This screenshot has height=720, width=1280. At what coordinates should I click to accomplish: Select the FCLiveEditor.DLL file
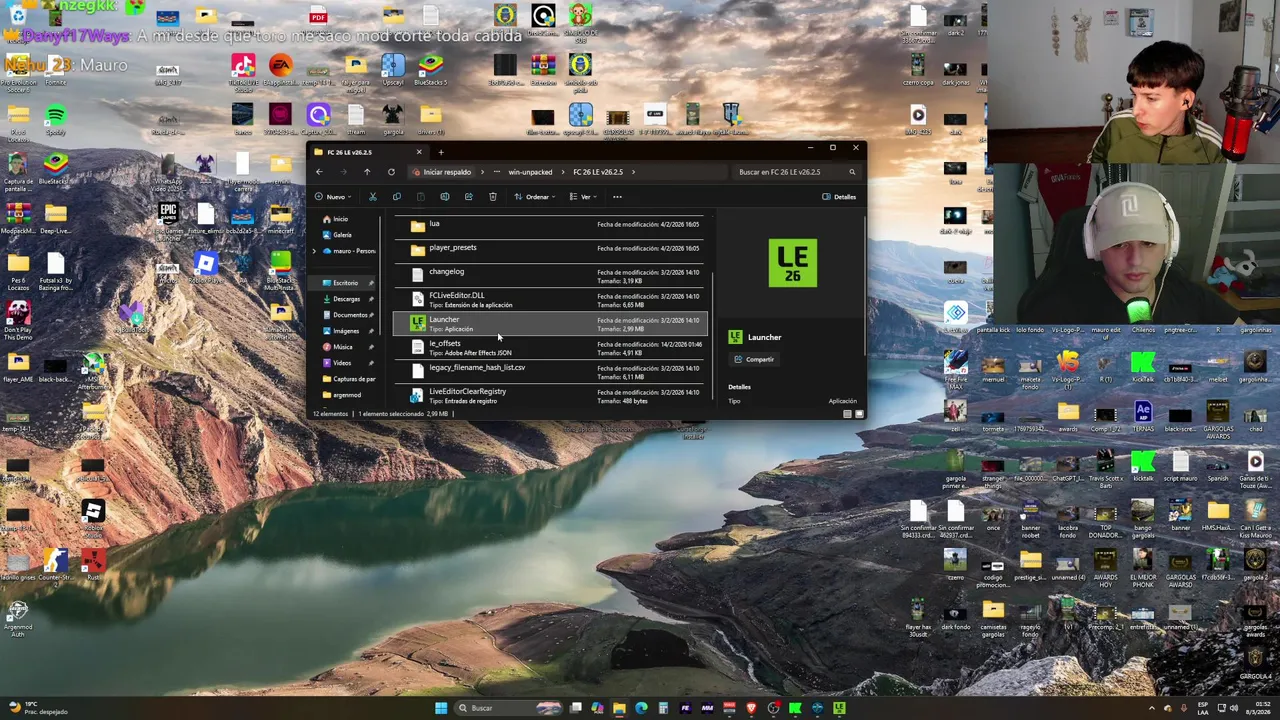tap(550, 300)
